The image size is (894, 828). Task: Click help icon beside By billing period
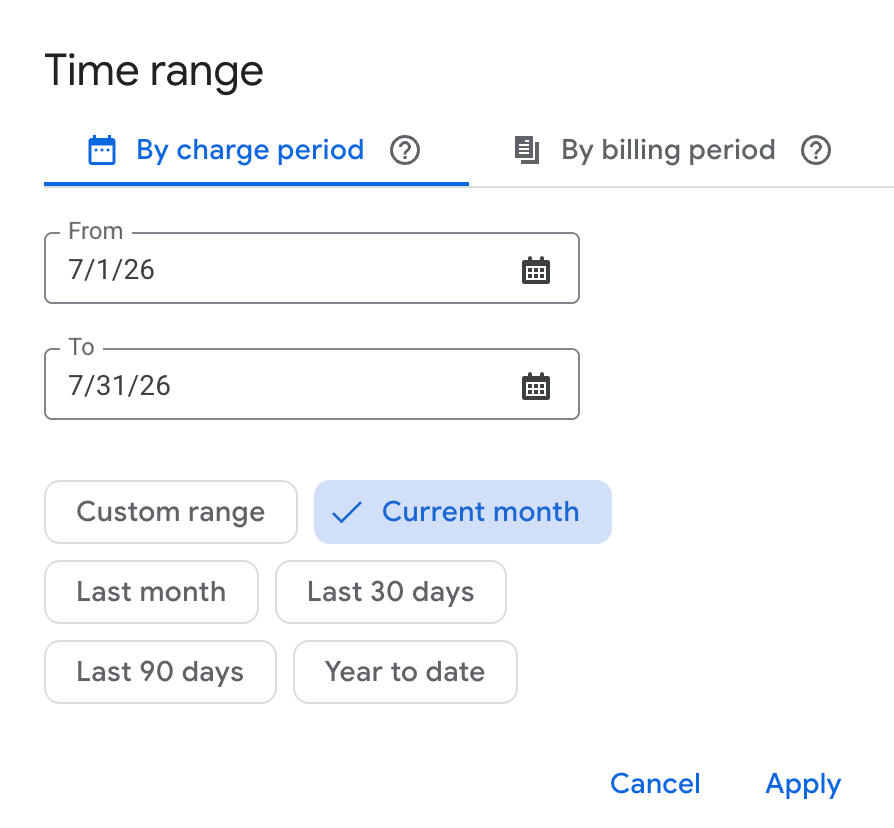(816, 151)
